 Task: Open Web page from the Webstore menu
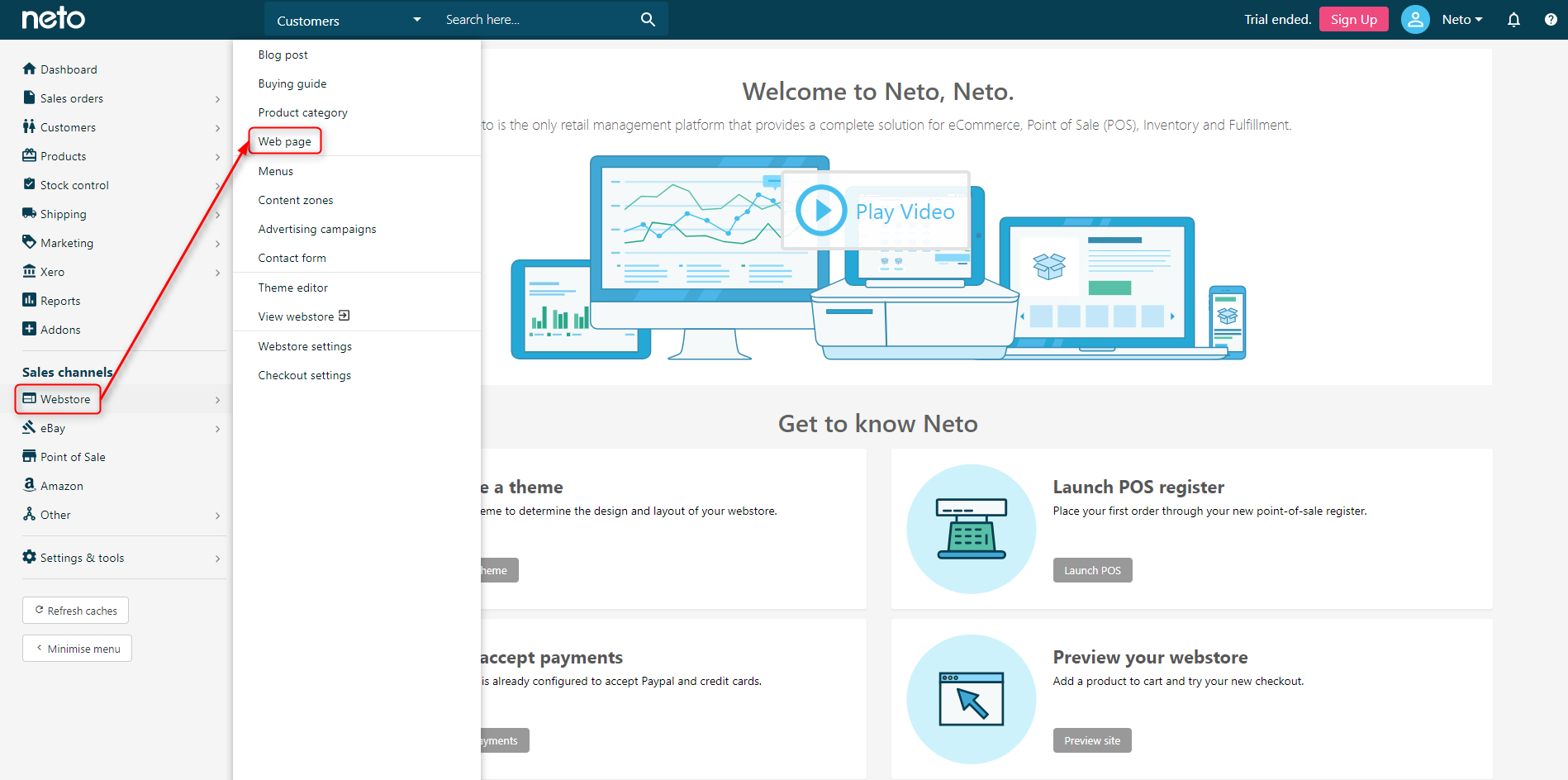[284, 141]
